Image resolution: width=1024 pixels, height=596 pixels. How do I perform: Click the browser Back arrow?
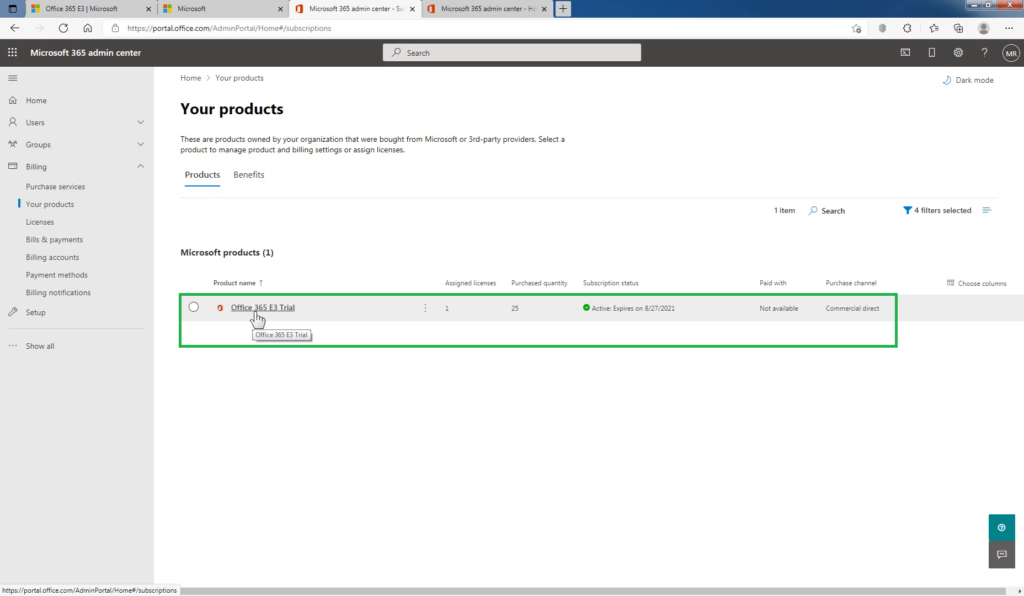pyautogui.click(x=15, y=28)
